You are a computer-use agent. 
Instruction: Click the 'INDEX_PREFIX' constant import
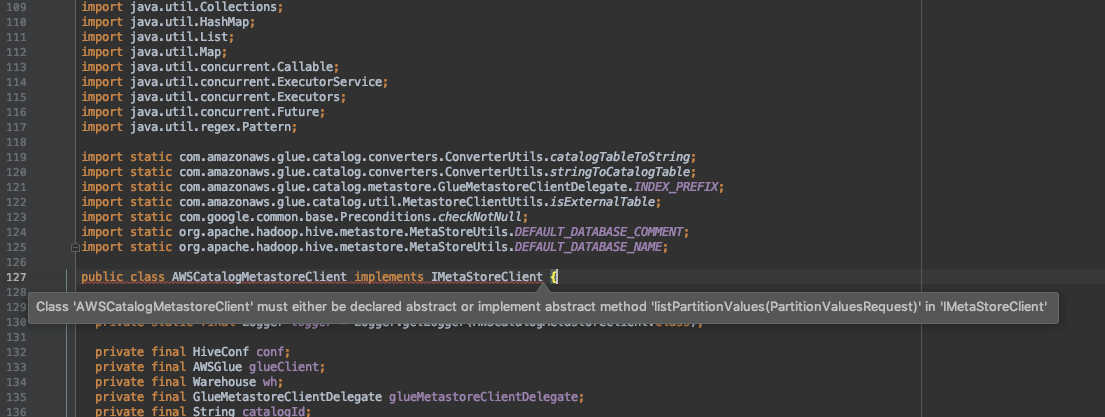point(675,187)
